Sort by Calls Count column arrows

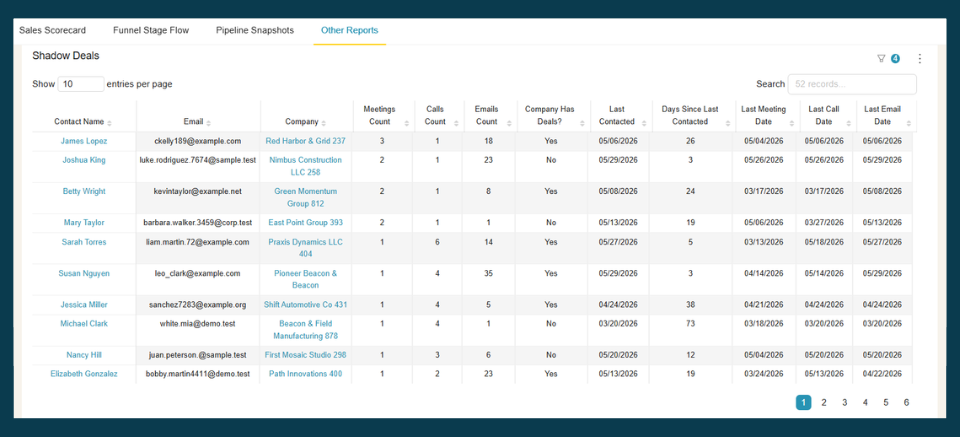tap(456, 122)
